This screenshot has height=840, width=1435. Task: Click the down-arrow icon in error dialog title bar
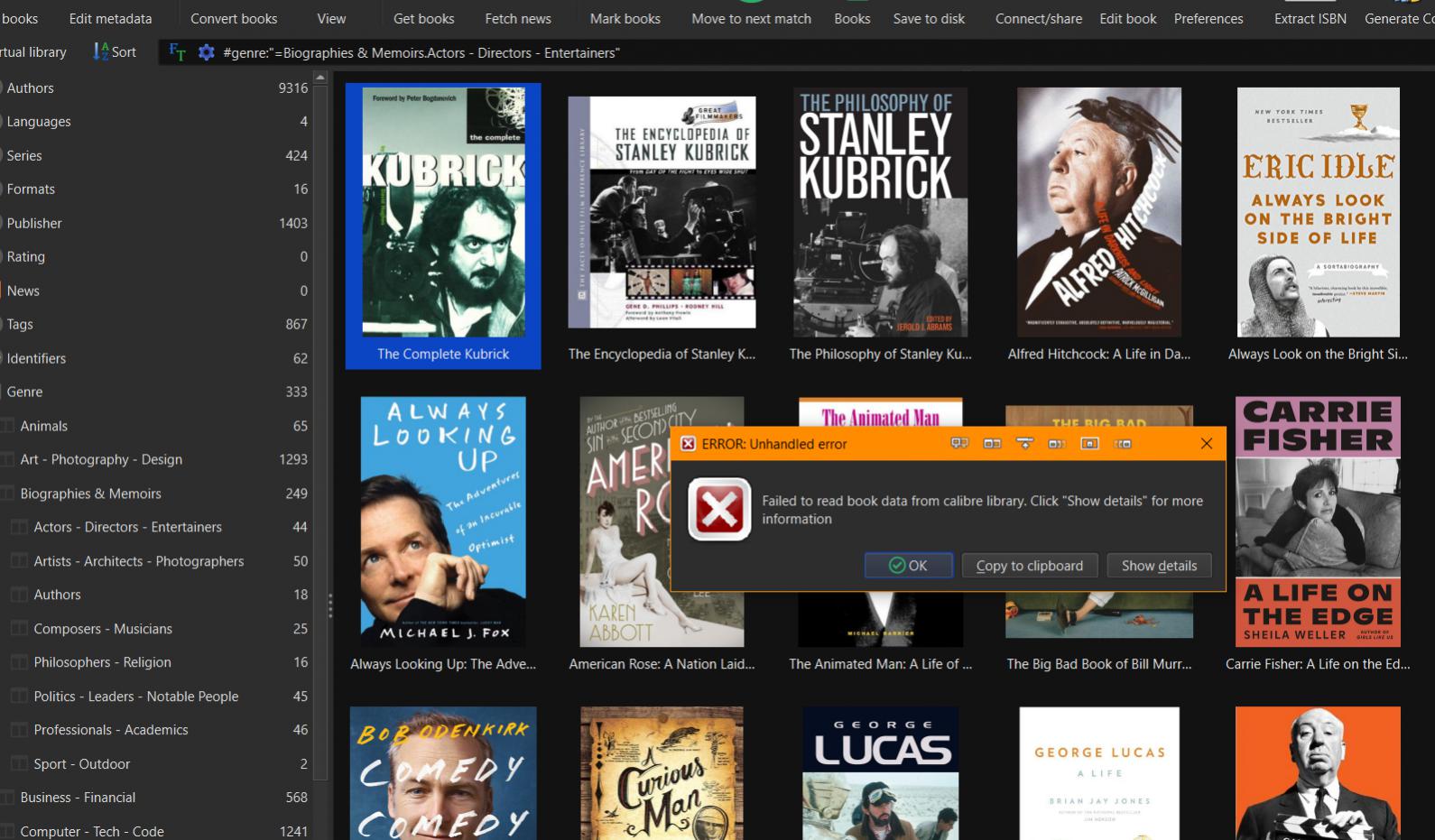pos(1024,443)
